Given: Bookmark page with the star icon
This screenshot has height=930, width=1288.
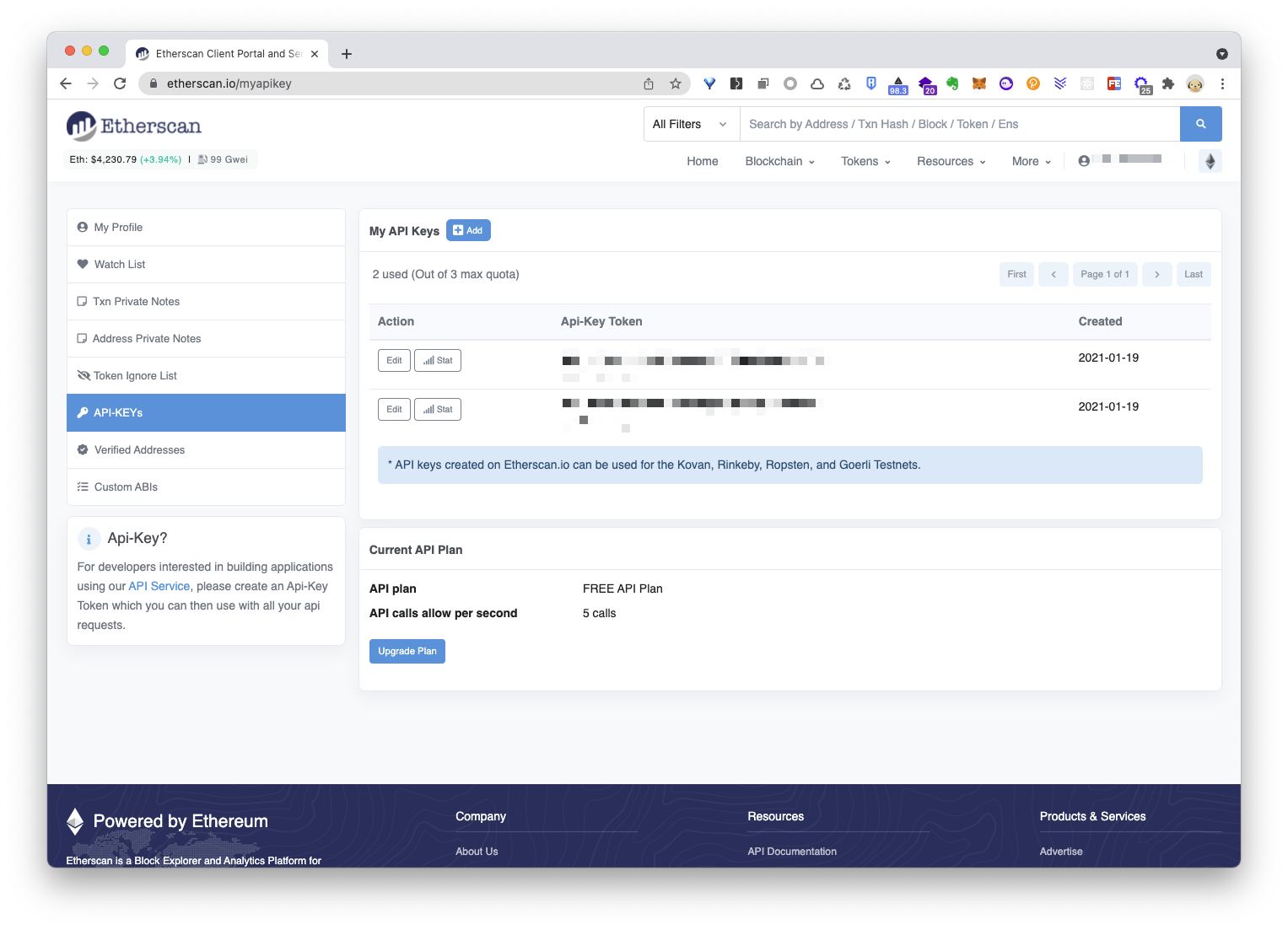Looking at the screenshot, I should (675, 83).
